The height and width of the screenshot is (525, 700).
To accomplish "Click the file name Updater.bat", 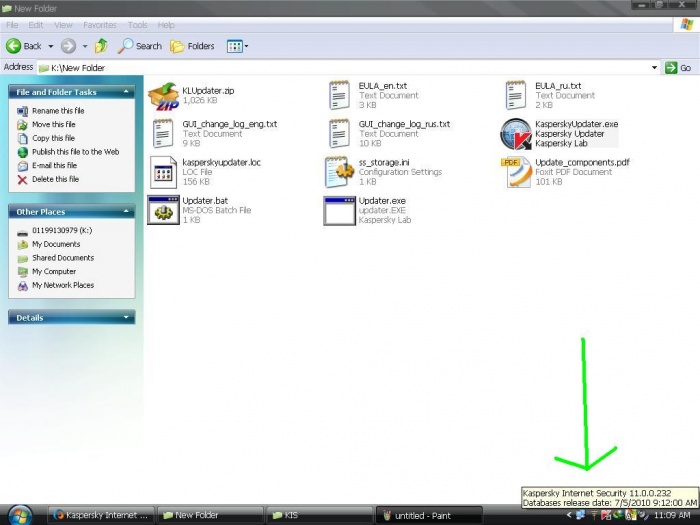I will (x=205, y=201).
